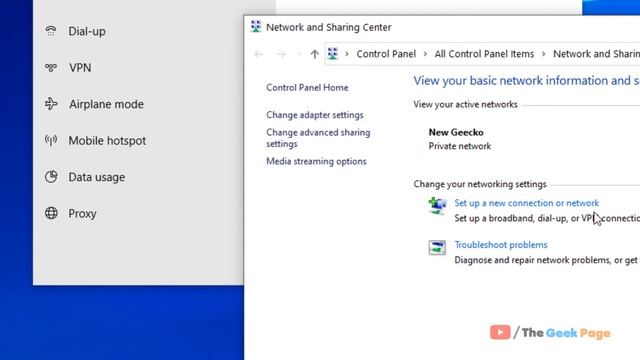
Task: Click the Network and Sharing Center title bar
Action: [x=442, y=27]
